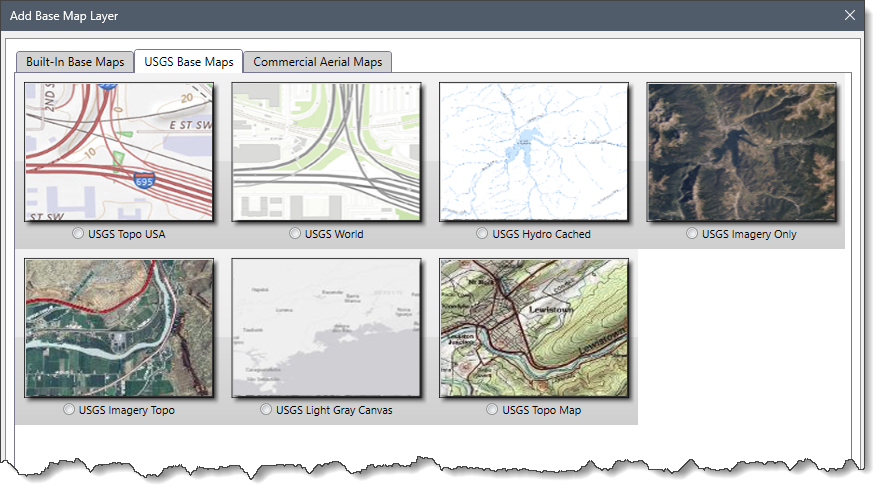Image resolution: width=880 pixels, height=491 pixels.
Task: Select the USGS Imagery Topo preview thumbnail
Action: [119, 328]
